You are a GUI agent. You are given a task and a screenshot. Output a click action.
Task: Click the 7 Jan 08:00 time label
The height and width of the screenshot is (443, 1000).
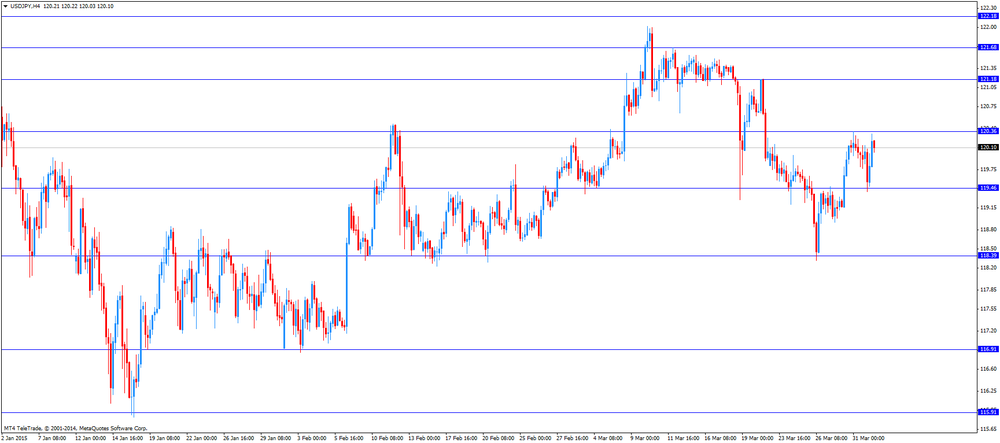pos(53,439)
